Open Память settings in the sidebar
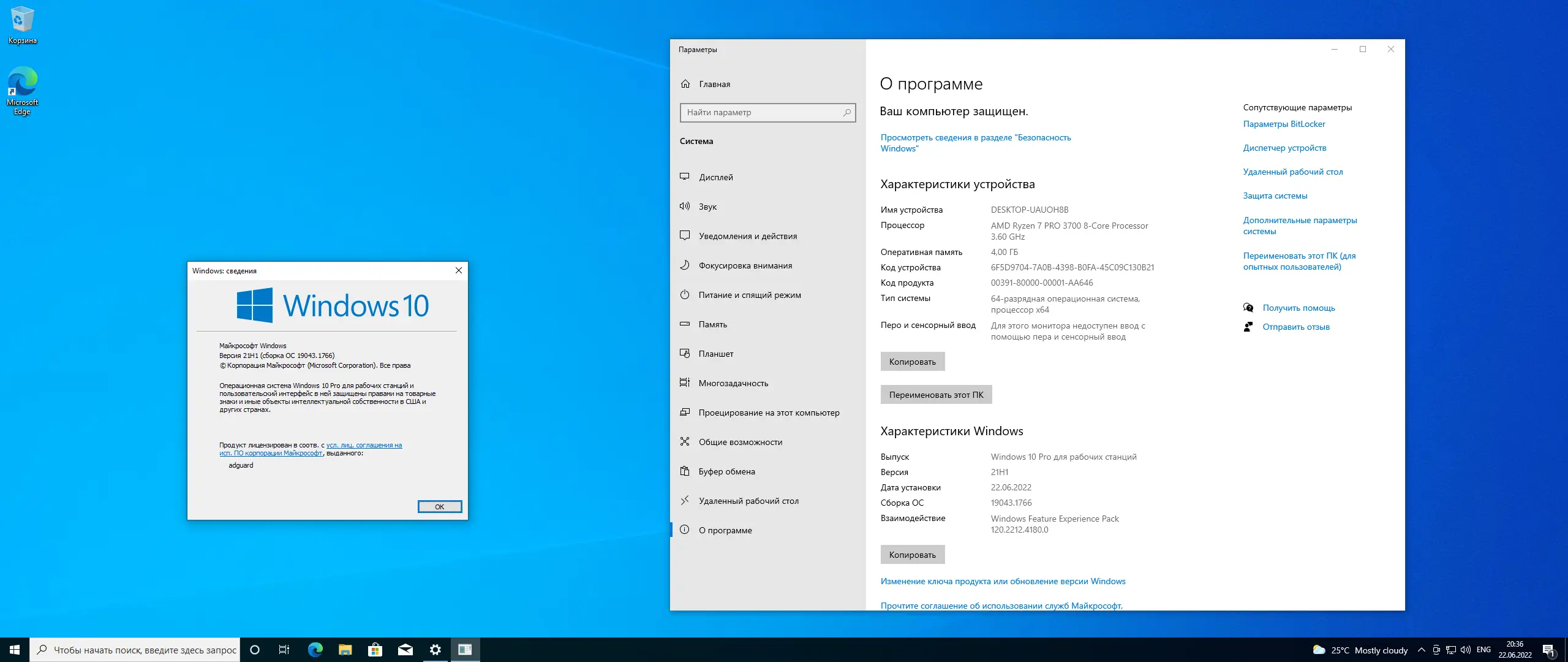 coord(714,324)
